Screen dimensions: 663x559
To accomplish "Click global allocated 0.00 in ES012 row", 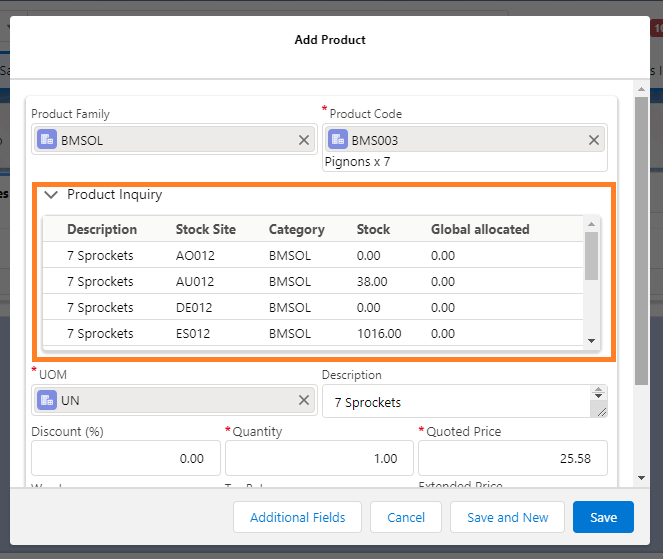I will [x=443, y=333].
